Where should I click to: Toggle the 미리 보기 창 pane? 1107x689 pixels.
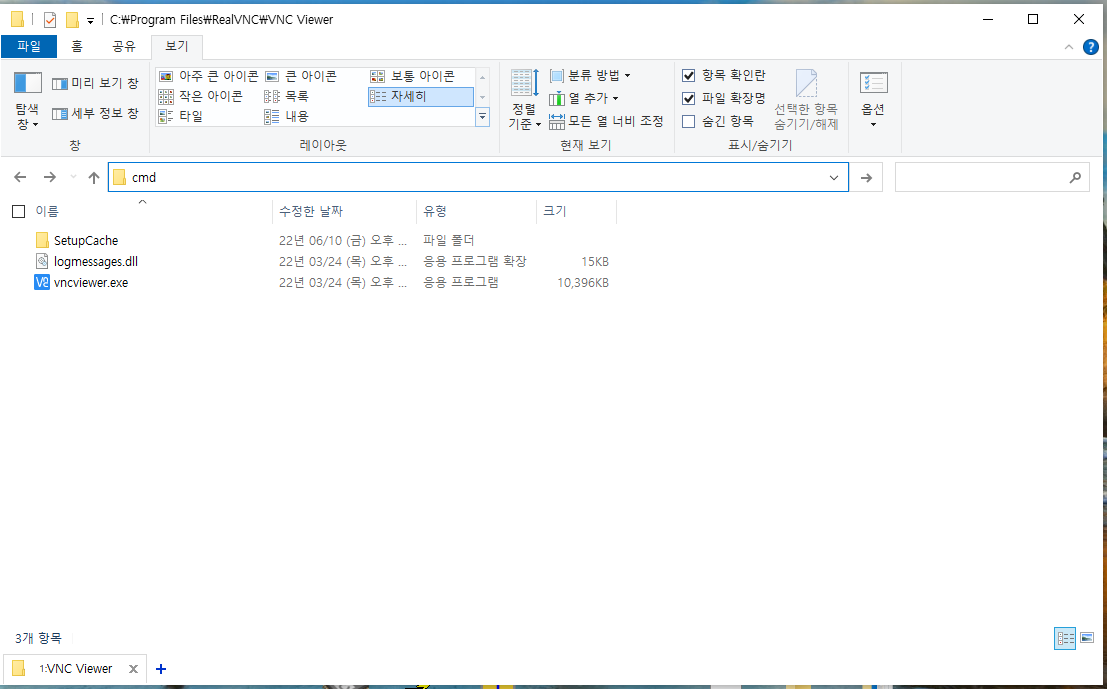coord(95,83)
